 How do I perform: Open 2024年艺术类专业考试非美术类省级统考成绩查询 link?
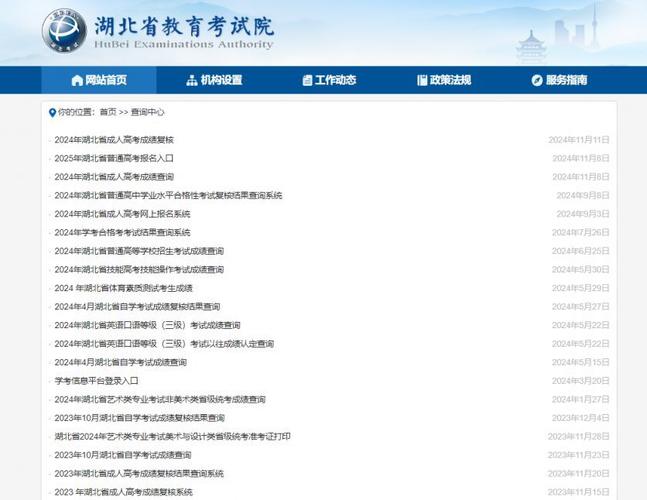pyautogui.click(x=160, y=400)
